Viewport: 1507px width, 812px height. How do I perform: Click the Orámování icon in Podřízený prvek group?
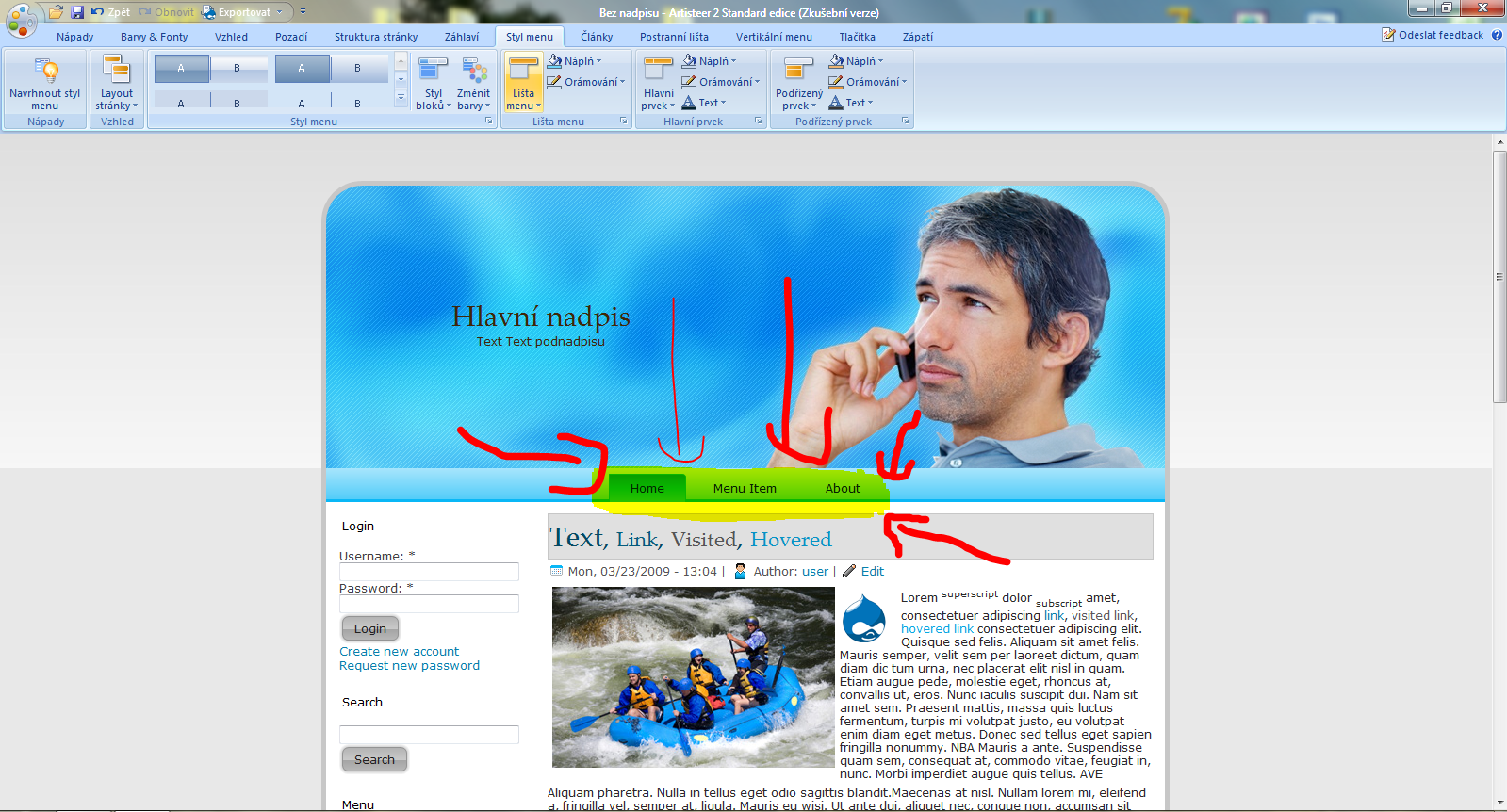click(836, 82)
